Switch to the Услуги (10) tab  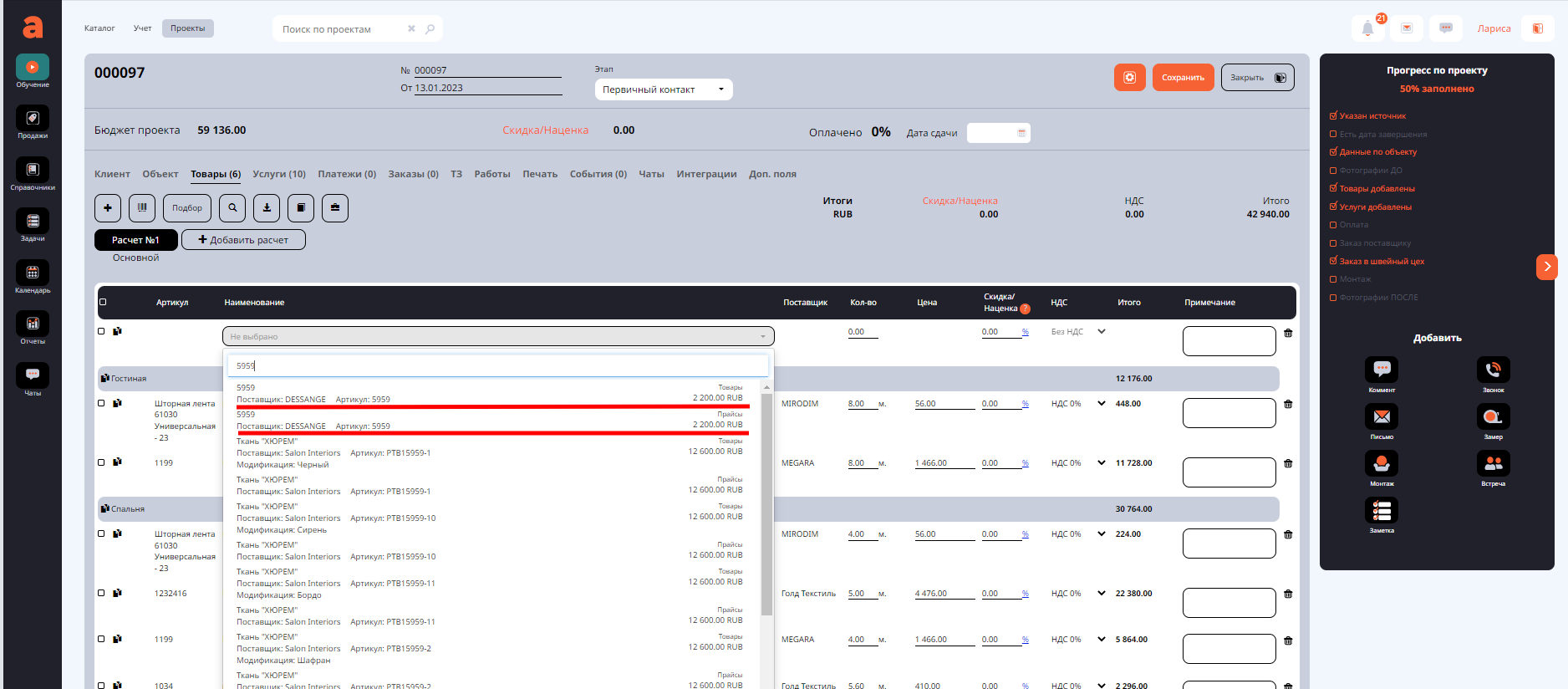pyautogui.click(x=279, y=174)
